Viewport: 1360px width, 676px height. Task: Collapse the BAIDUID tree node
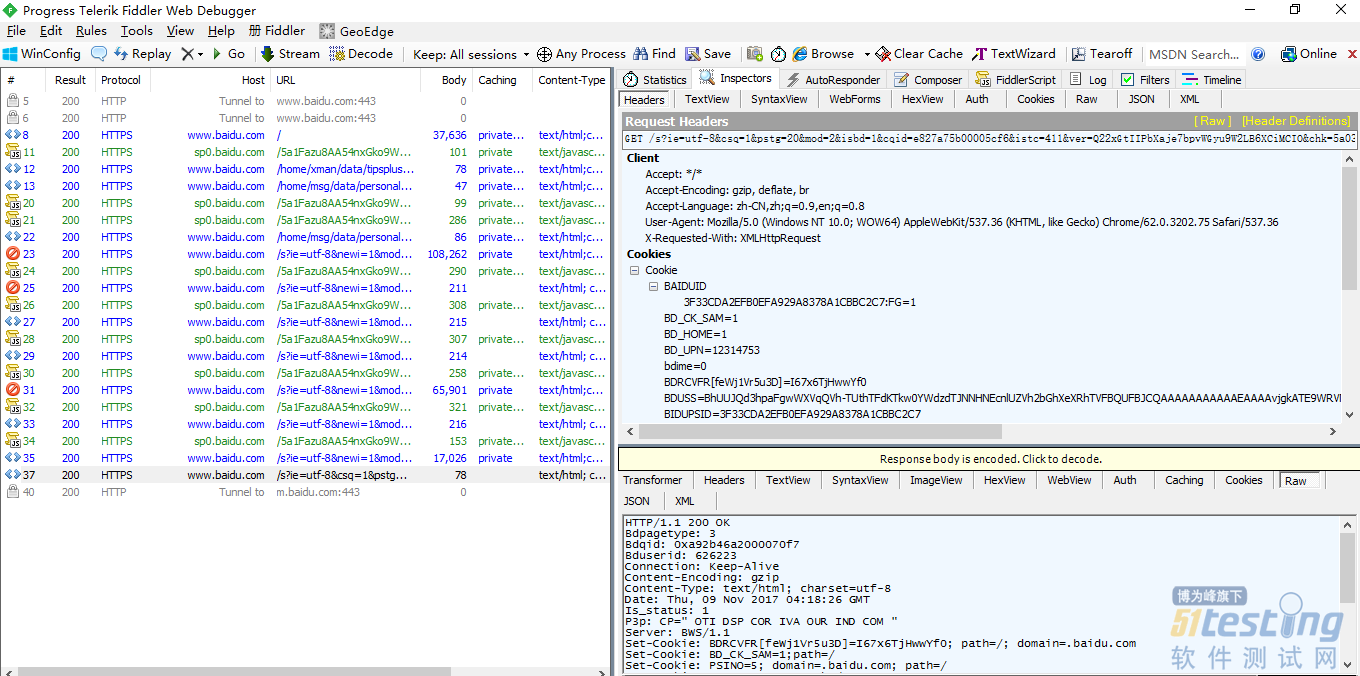(653, 286)
